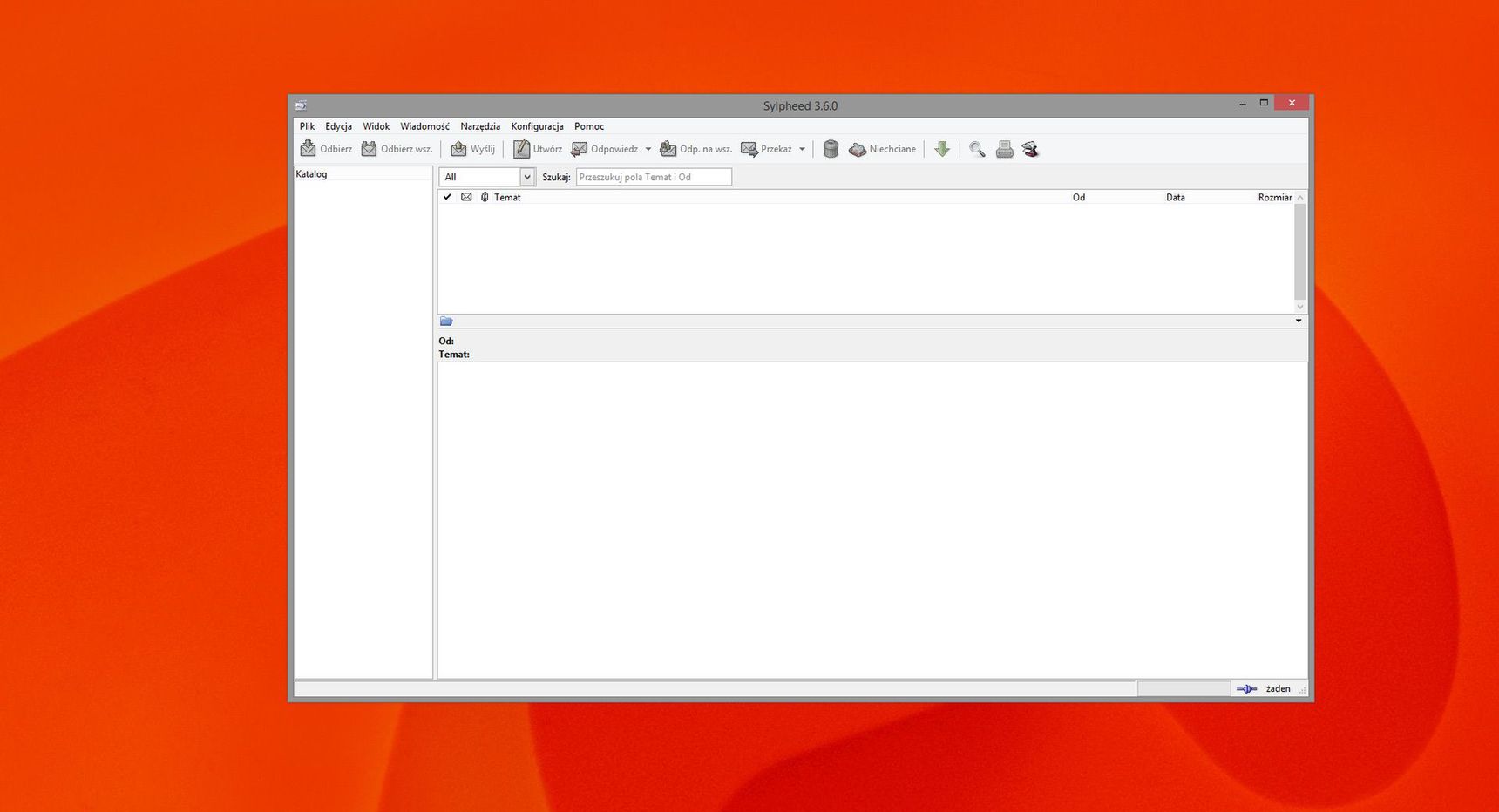Image resolution: width=1499 pixels, height=812 pixels.
Task: Open the All filter combo box
Action: (x=487, y=177)
